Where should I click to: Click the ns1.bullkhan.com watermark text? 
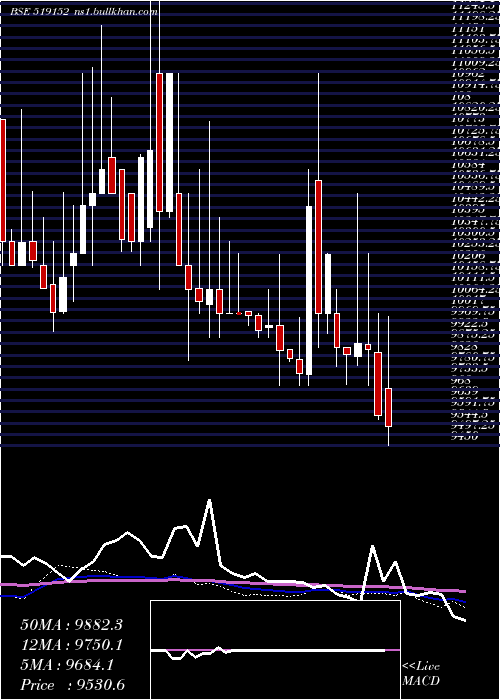coord(117,12)
